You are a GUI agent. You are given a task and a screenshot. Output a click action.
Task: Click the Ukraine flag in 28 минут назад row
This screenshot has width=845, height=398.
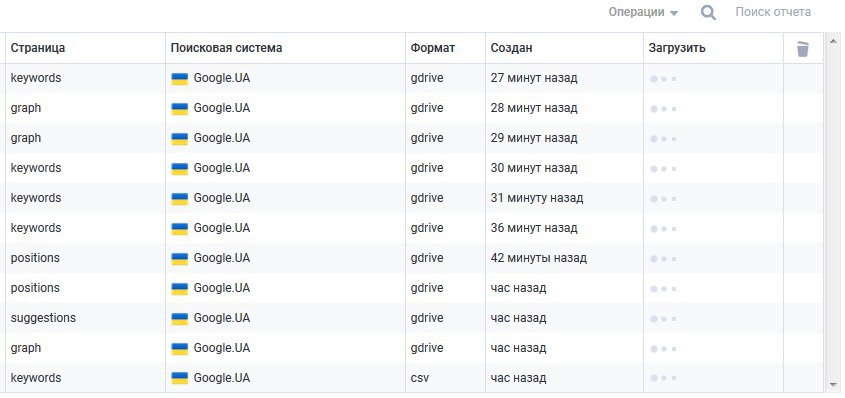pyautogui.click(x=179, y=109)
